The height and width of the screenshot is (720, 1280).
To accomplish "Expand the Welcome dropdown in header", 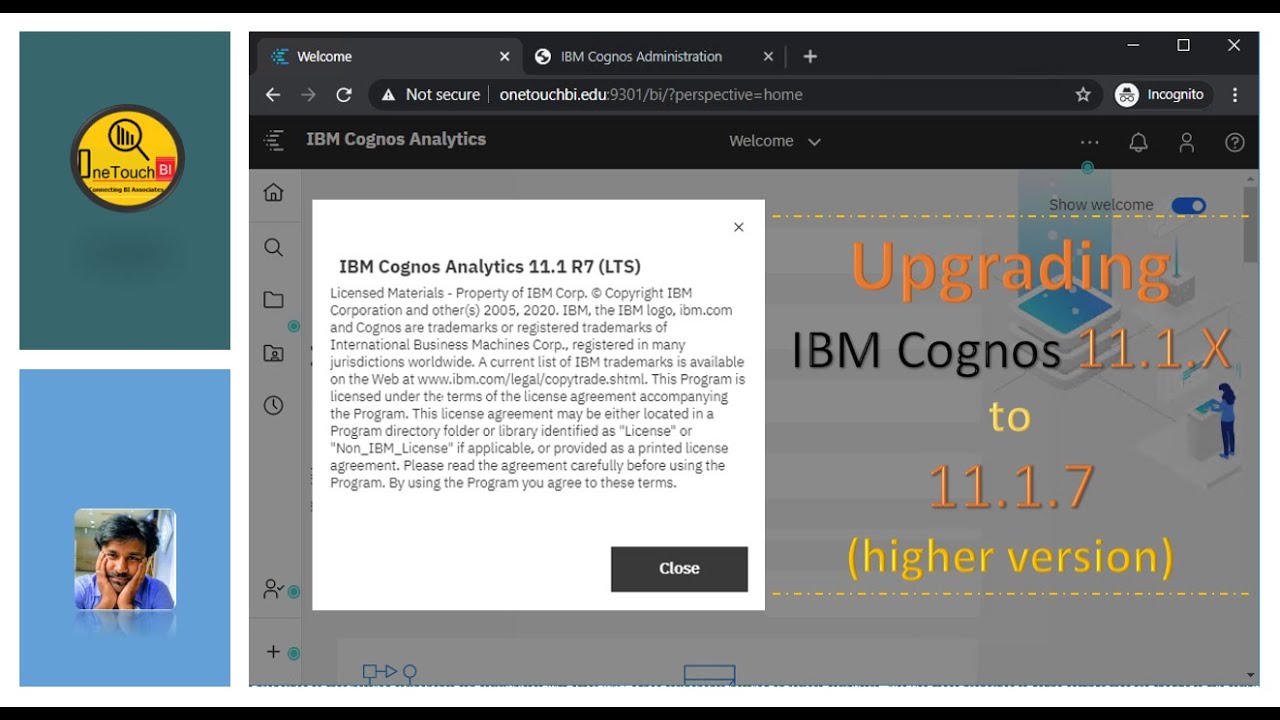I will pos(775,141).
